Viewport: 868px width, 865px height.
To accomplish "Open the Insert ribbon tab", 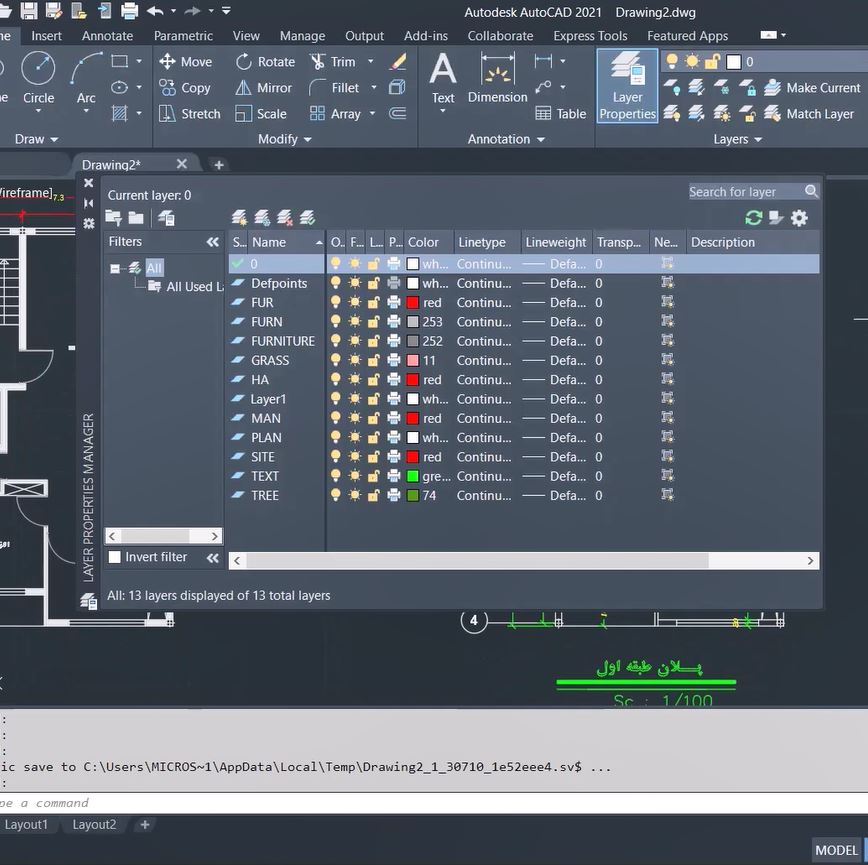I will point(46,36).
